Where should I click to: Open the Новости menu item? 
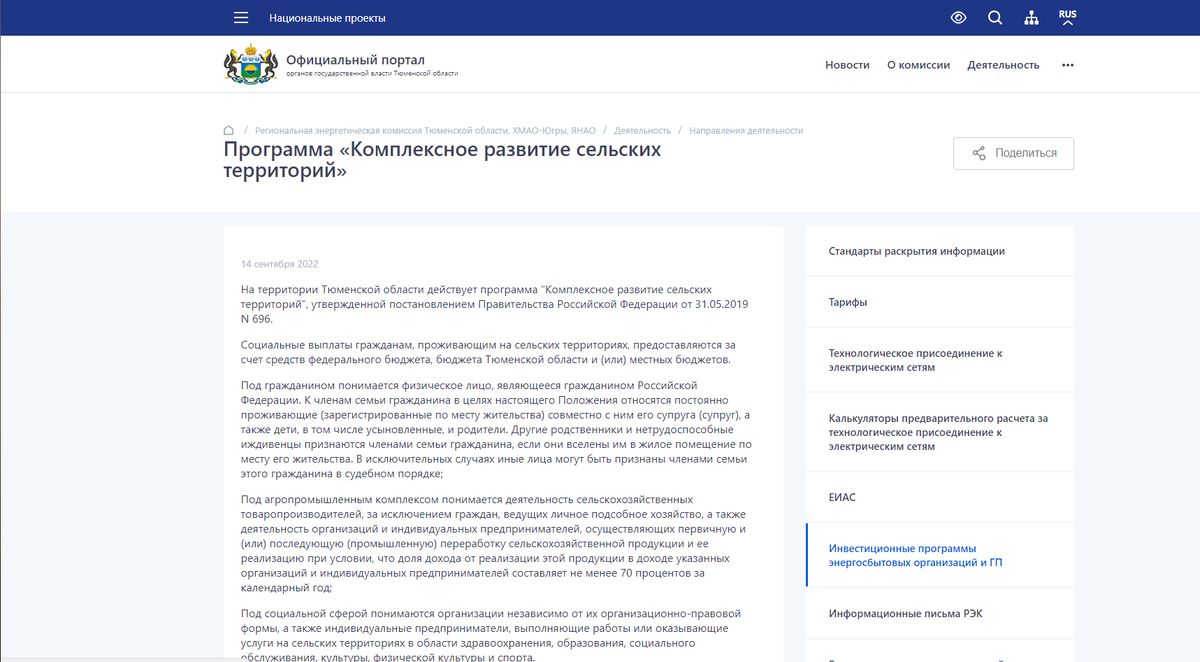[847, 65]
